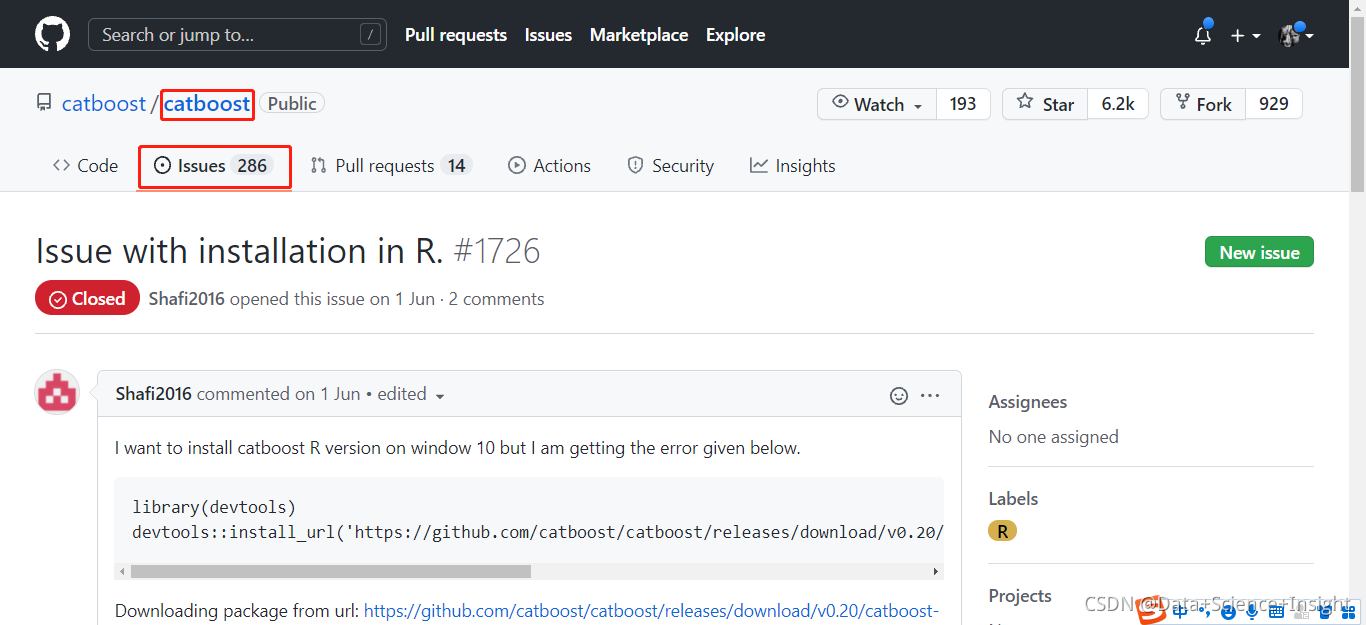
Task: Expand the edited history dropdown caret
Action: click(440, 396)
